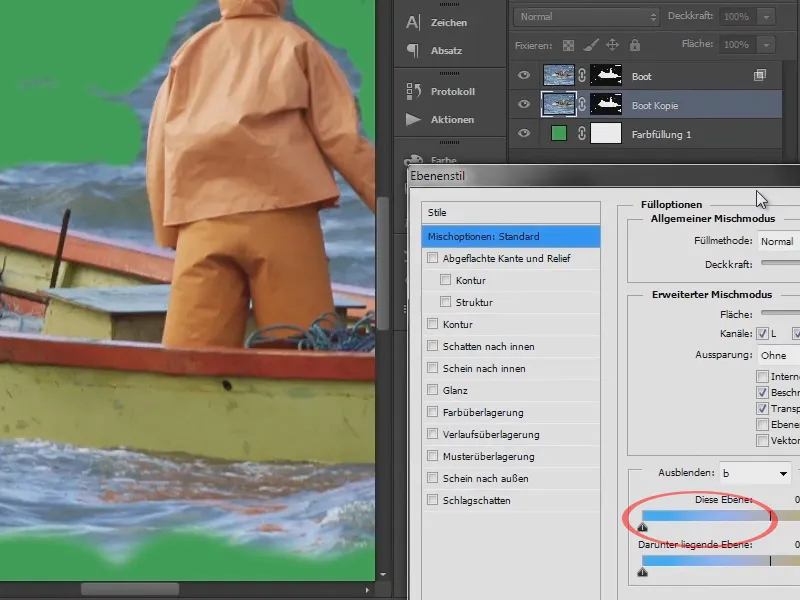Enable Schein nach innen checkbox

tap(433, 368)
